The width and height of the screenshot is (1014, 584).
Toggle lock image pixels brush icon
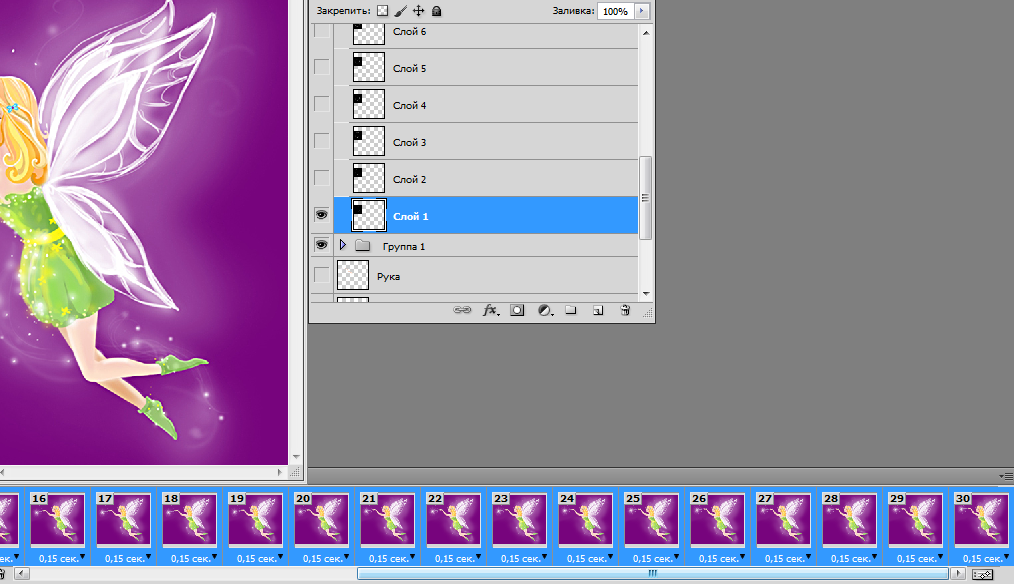point(401,11)
